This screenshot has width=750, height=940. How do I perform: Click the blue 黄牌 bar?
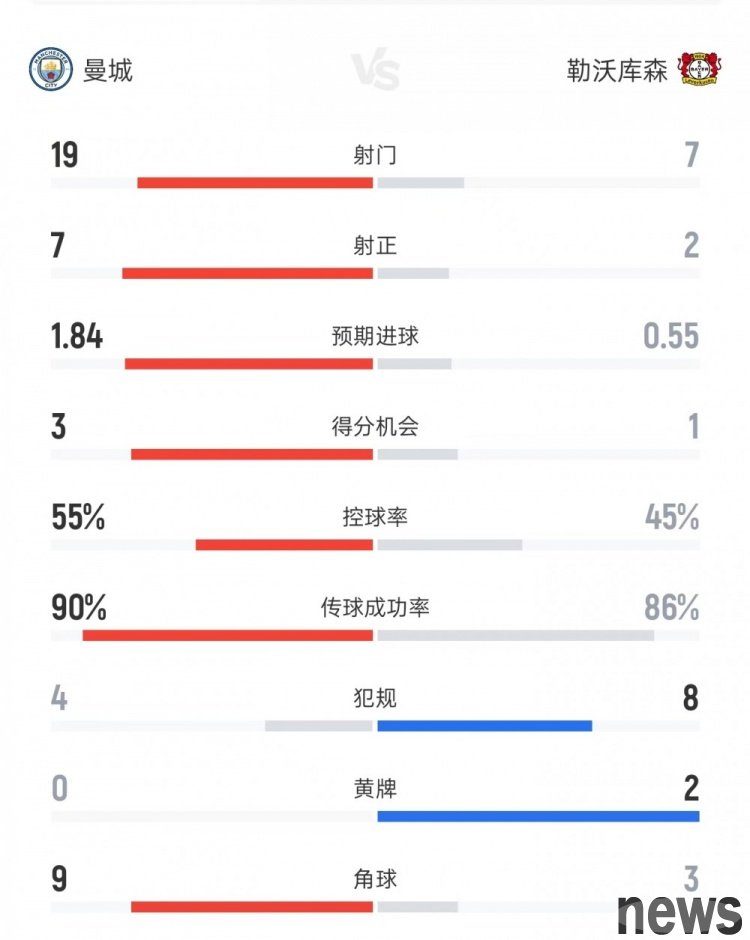tap(538, 817)
